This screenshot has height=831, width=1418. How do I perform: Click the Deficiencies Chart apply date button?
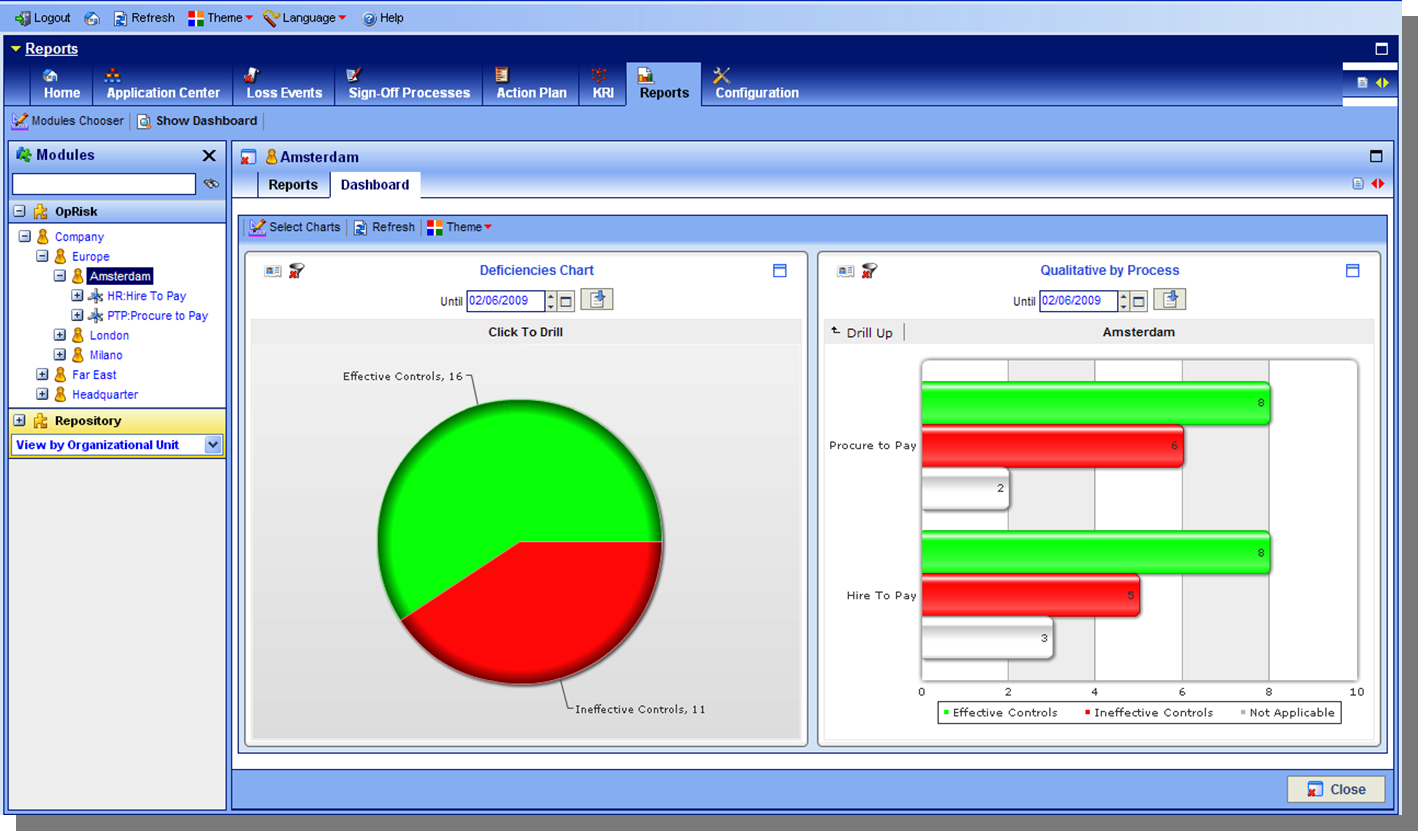point(597,299)
